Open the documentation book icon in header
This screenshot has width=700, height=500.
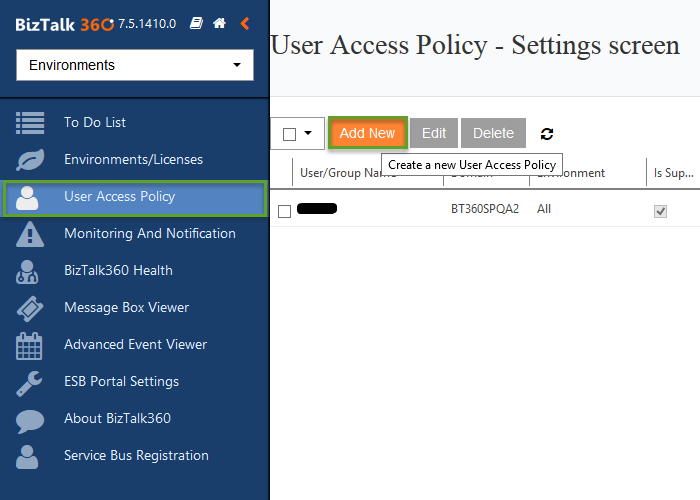point(196,23)
